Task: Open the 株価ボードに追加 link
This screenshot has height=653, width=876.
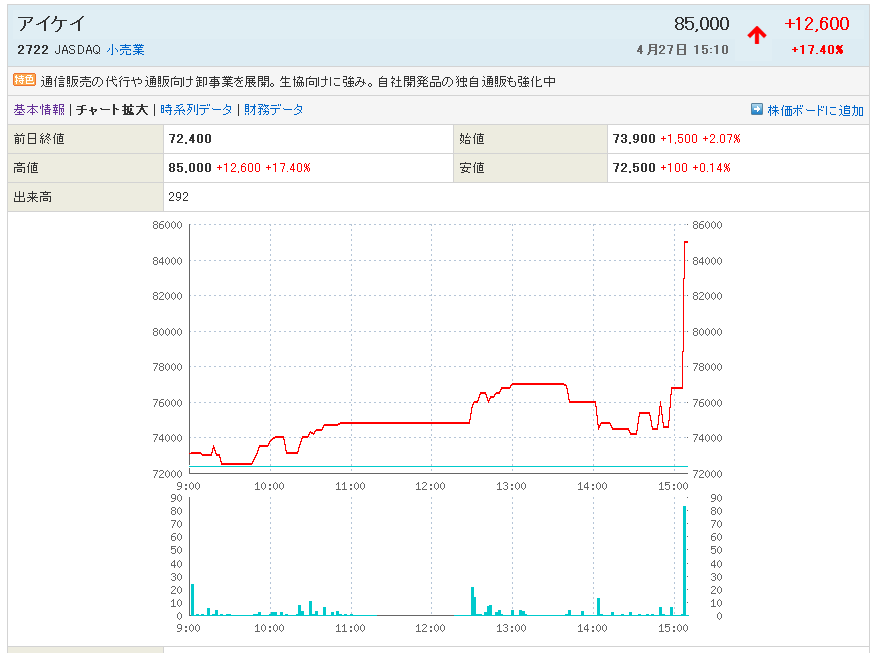Action: pos(815,111)
